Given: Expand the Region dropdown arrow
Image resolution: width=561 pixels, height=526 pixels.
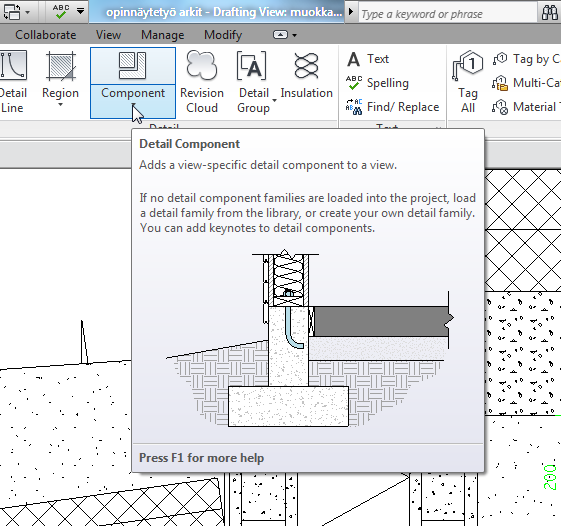Looking at the screenshot, I should pyautogui.click(x=60, y=105).
